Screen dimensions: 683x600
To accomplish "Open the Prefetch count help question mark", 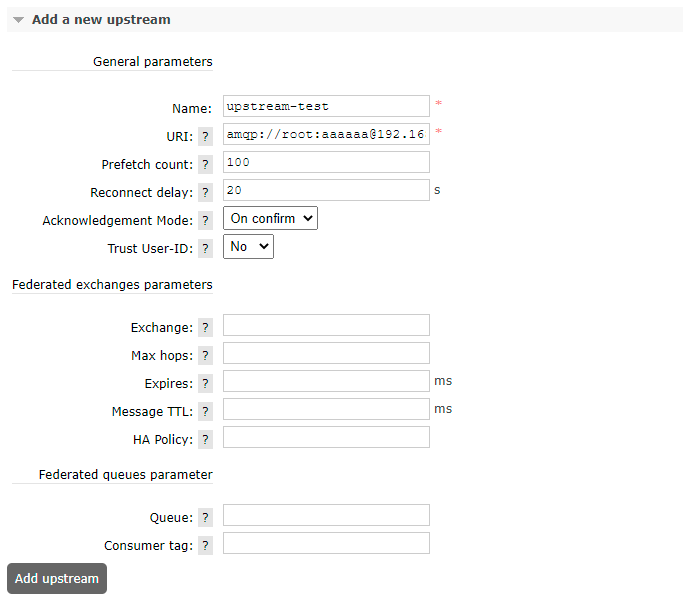I will (x=205, y=165).
